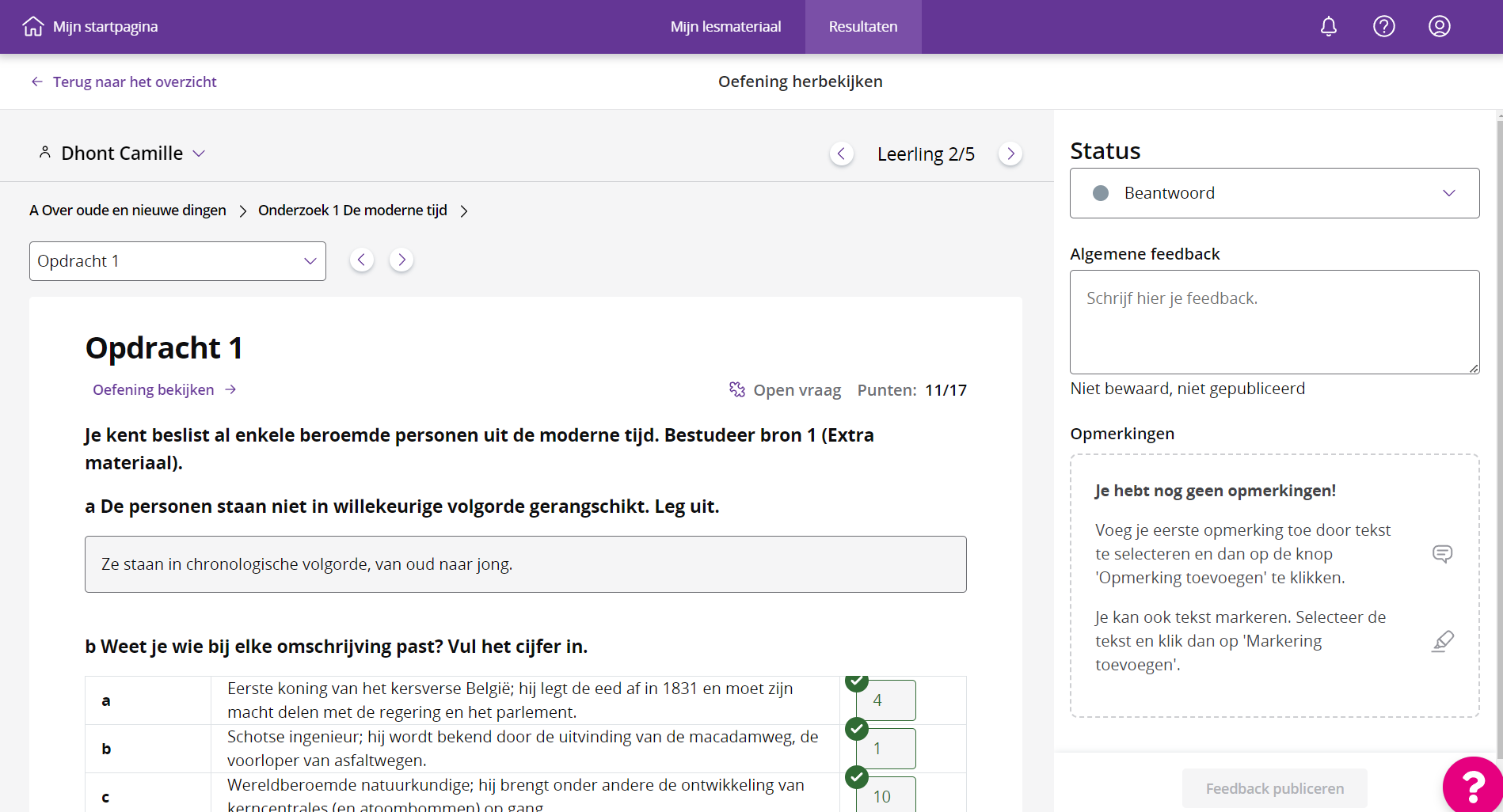Click Terug naar het overzicht link

[135, 82]
